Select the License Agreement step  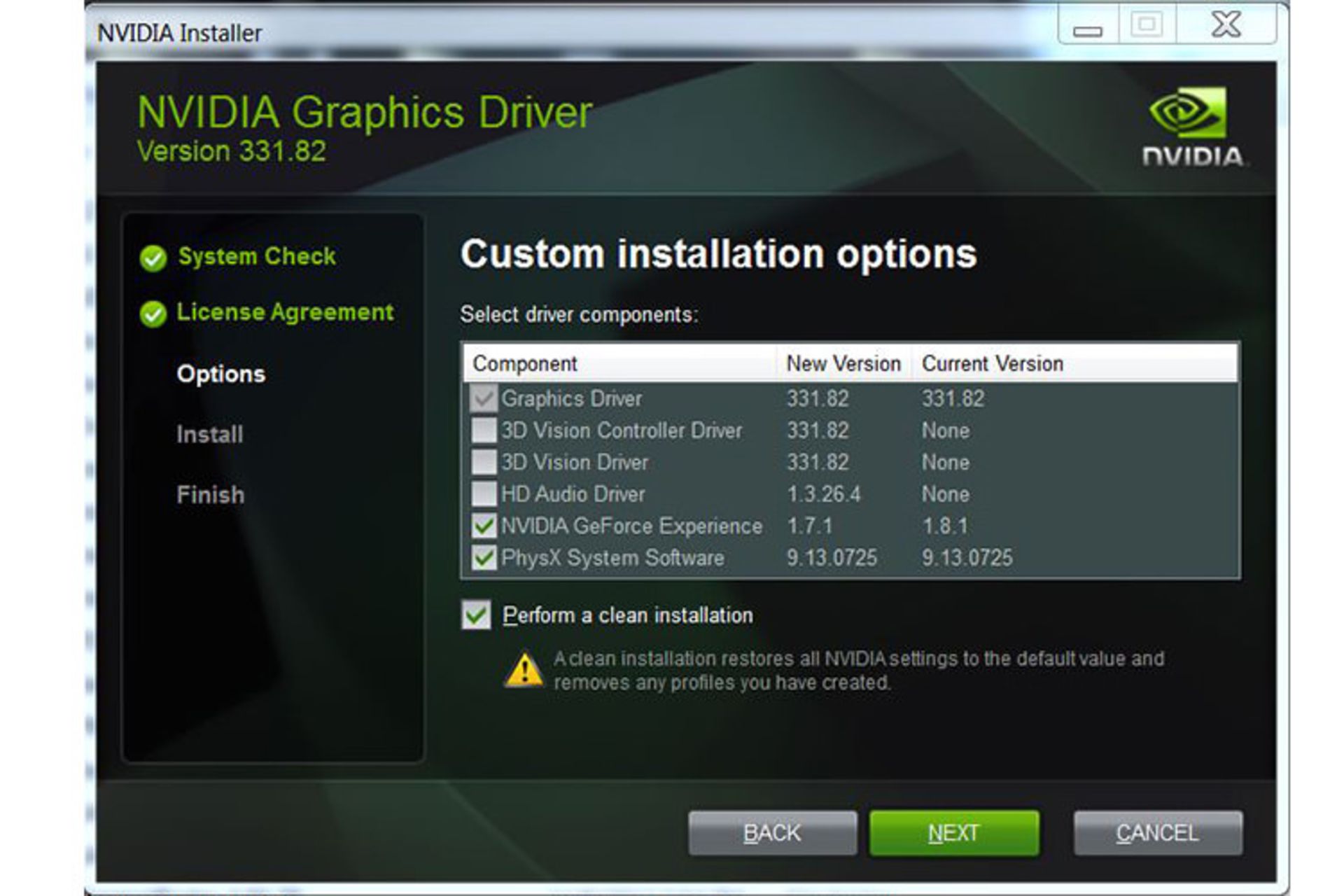click(x=285, y=313)
